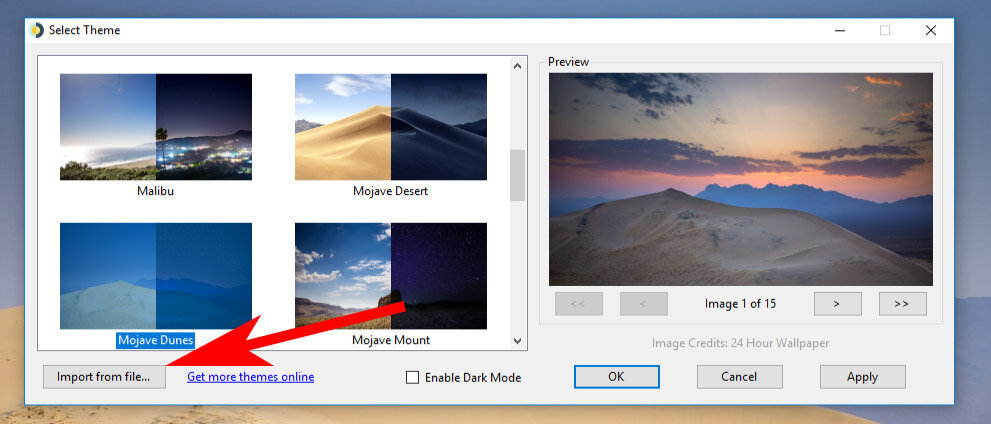Click the theme list scroll down arrow
The image size is (991, 424).
tap(518, 341)
